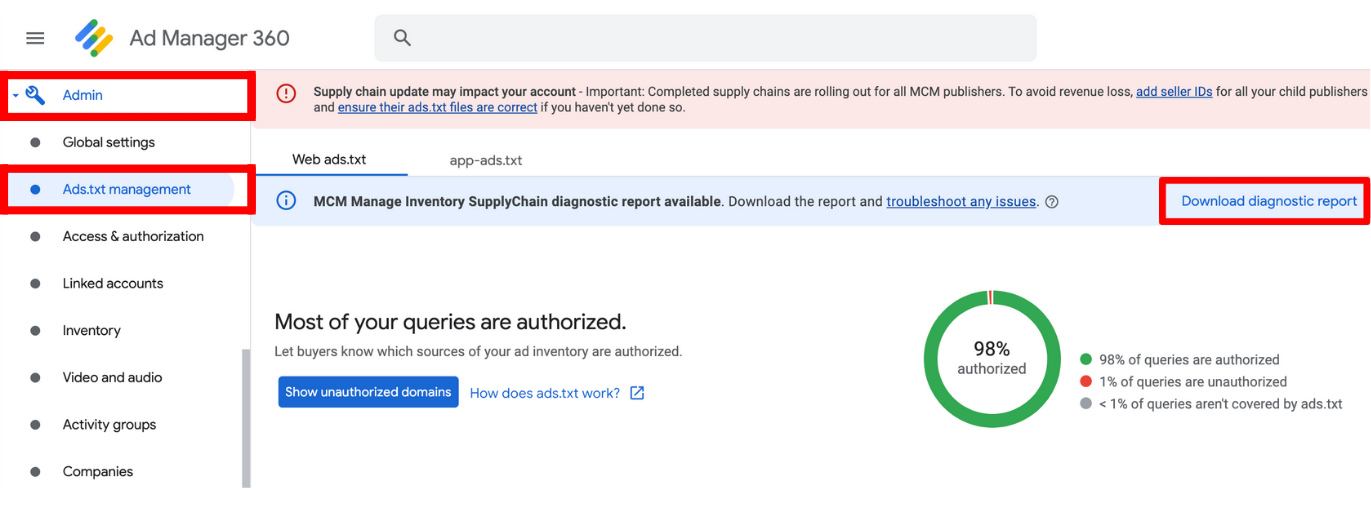Image resolution: width=1371 pixels, height=507 pixels.
Task: Focus the top search field
Action: click(705, 38)
